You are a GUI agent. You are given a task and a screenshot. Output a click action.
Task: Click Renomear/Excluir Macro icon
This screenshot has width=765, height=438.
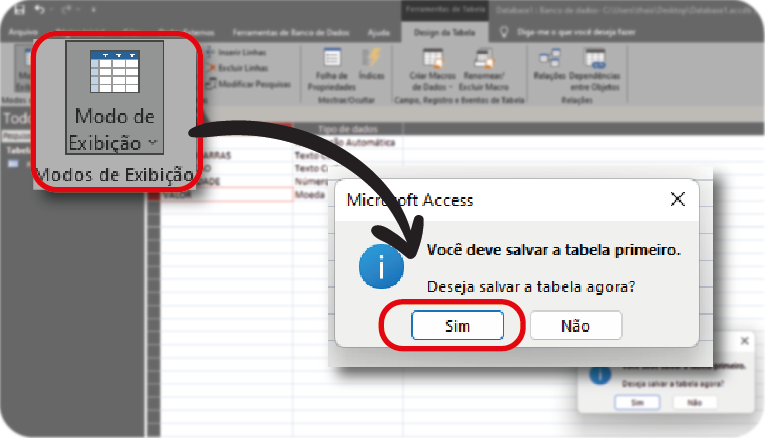point(484,59)
